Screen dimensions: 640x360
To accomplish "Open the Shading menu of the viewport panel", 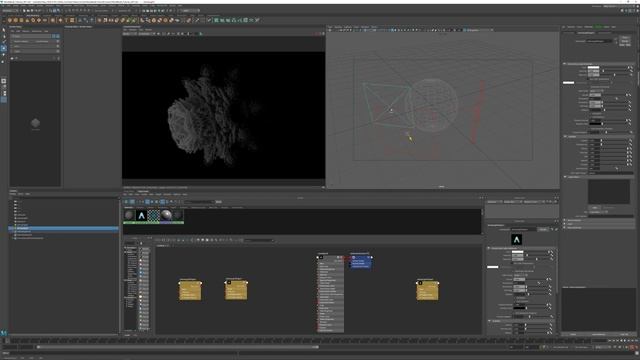I will click(x=338, y=27).
